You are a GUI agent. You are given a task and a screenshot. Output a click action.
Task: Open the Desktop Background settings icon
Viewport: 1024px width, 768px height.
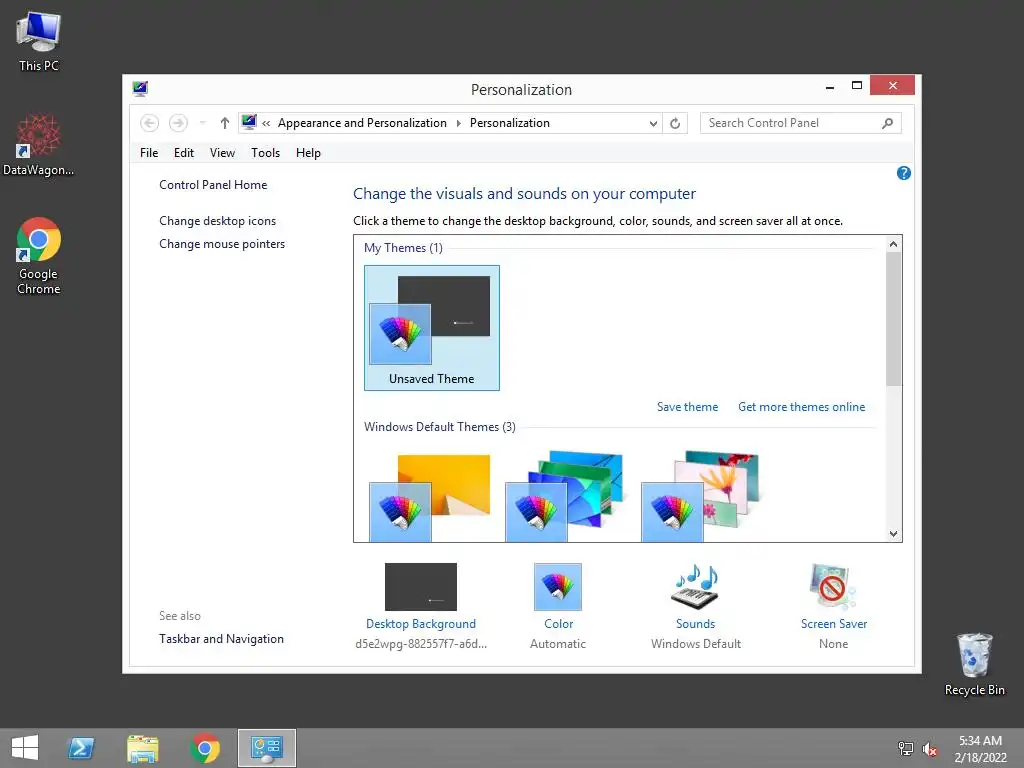pos(421,586)
